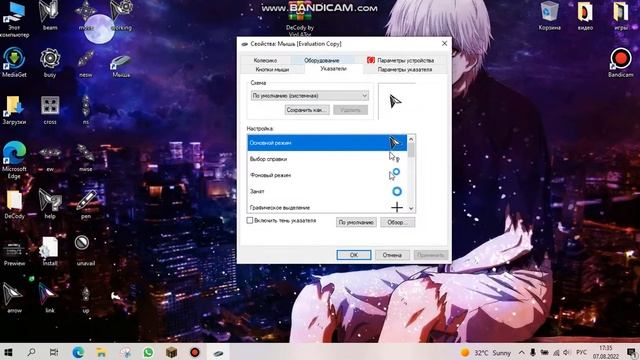Click pointer list scrollbar up arrow
This screenshot has width=640, height=360.
coord(411,139)
